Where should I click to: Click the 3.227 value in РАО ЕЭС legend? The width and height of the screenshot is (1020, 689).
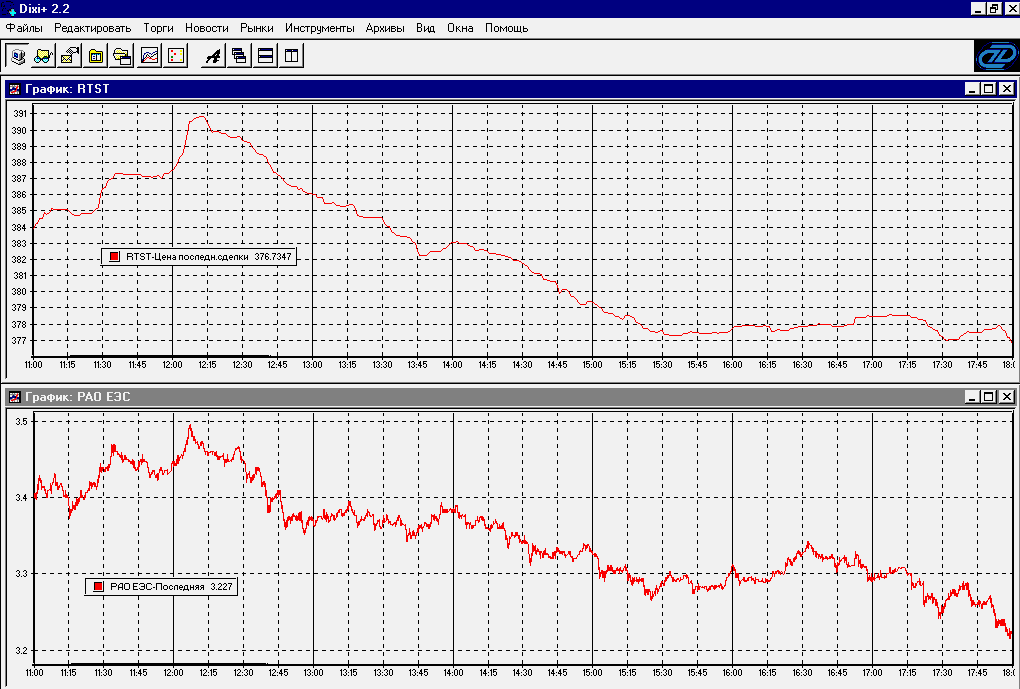(221, 586)
